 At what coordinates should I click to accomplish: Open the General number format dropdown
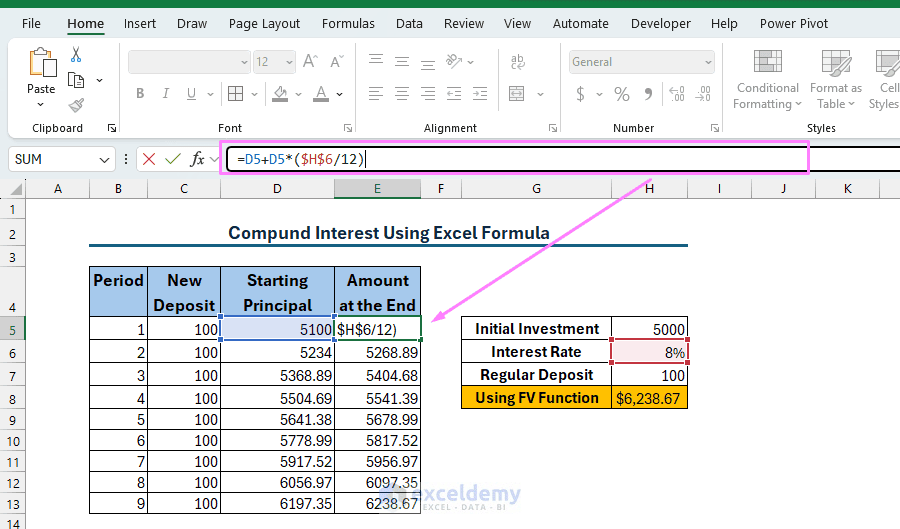tap(708, 62)
